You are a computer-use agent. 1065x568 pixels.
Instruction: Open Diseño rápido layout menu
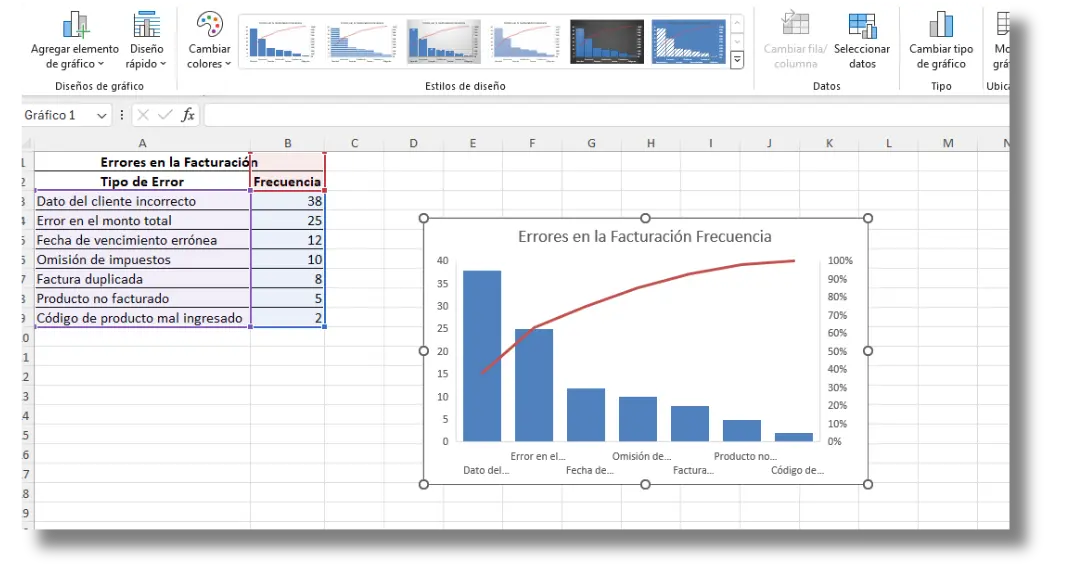[x=146, y=41]
